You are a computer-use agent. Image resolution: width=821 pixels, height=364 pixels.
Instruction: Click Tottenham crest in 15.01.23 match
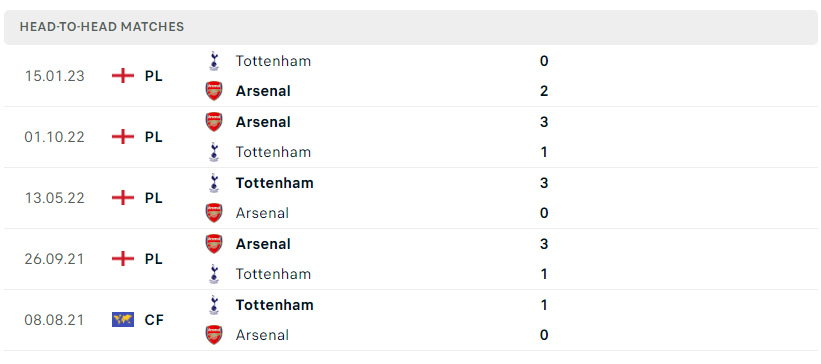[214, 61]
